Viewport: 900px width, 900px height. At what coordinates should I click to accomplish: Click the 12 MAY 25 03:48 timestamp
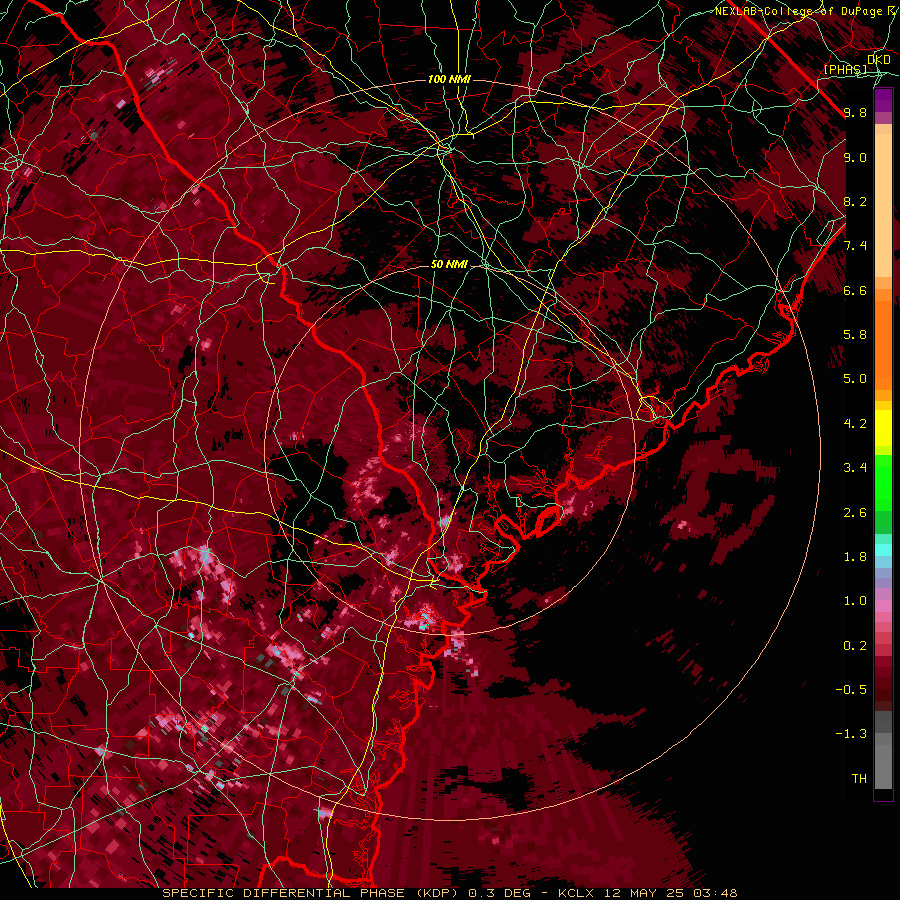click(x=670, y=893)
